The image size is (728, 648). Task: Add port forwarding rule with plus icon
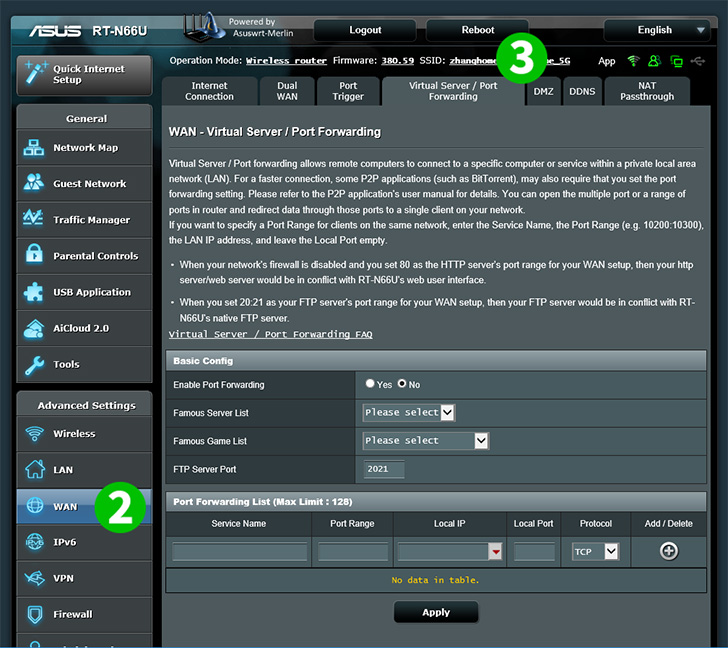[x=669, y=551]
